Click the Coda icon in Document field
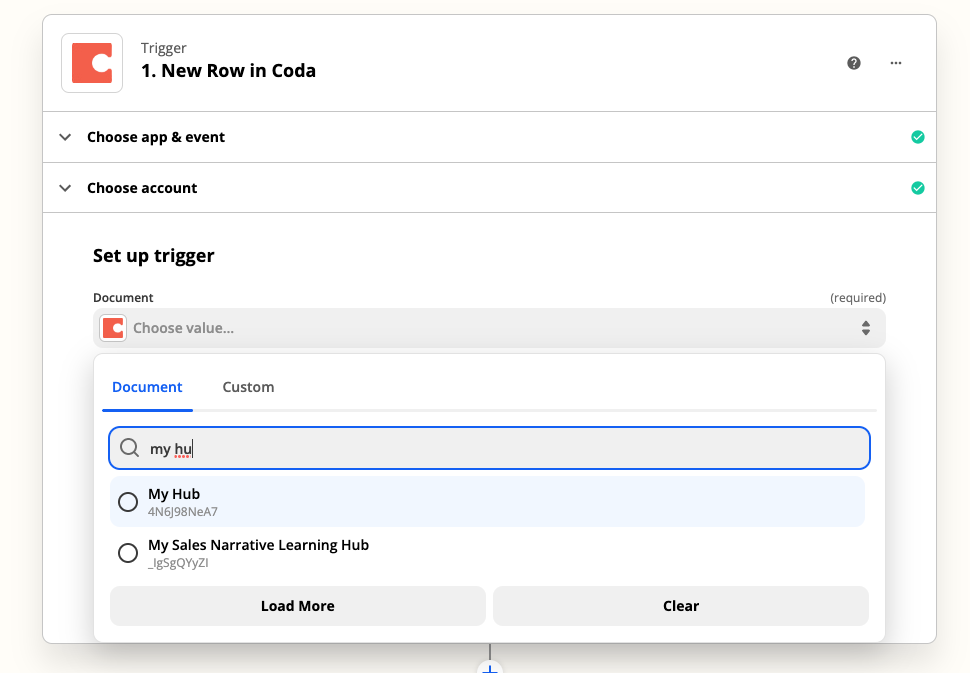 (x=113, y=328)
